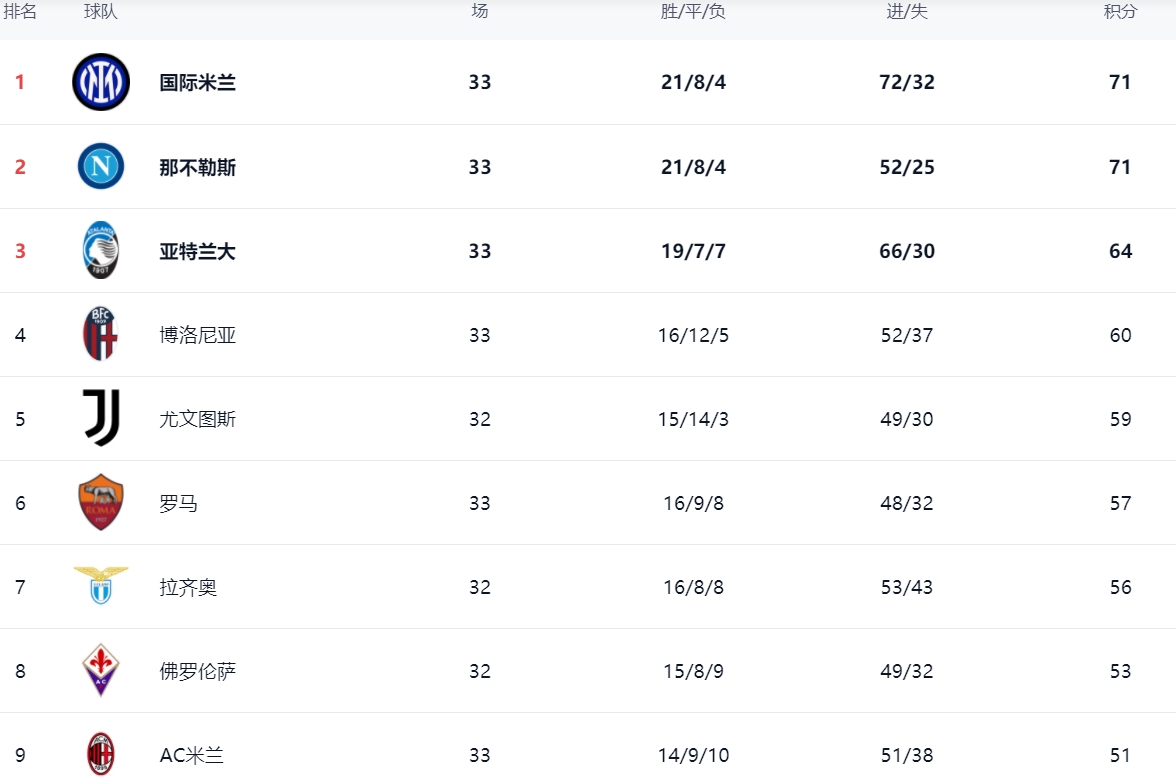Open the 国际米兰 team page
The height and width of the screenshot is (779, 1176).
[198, 83]
